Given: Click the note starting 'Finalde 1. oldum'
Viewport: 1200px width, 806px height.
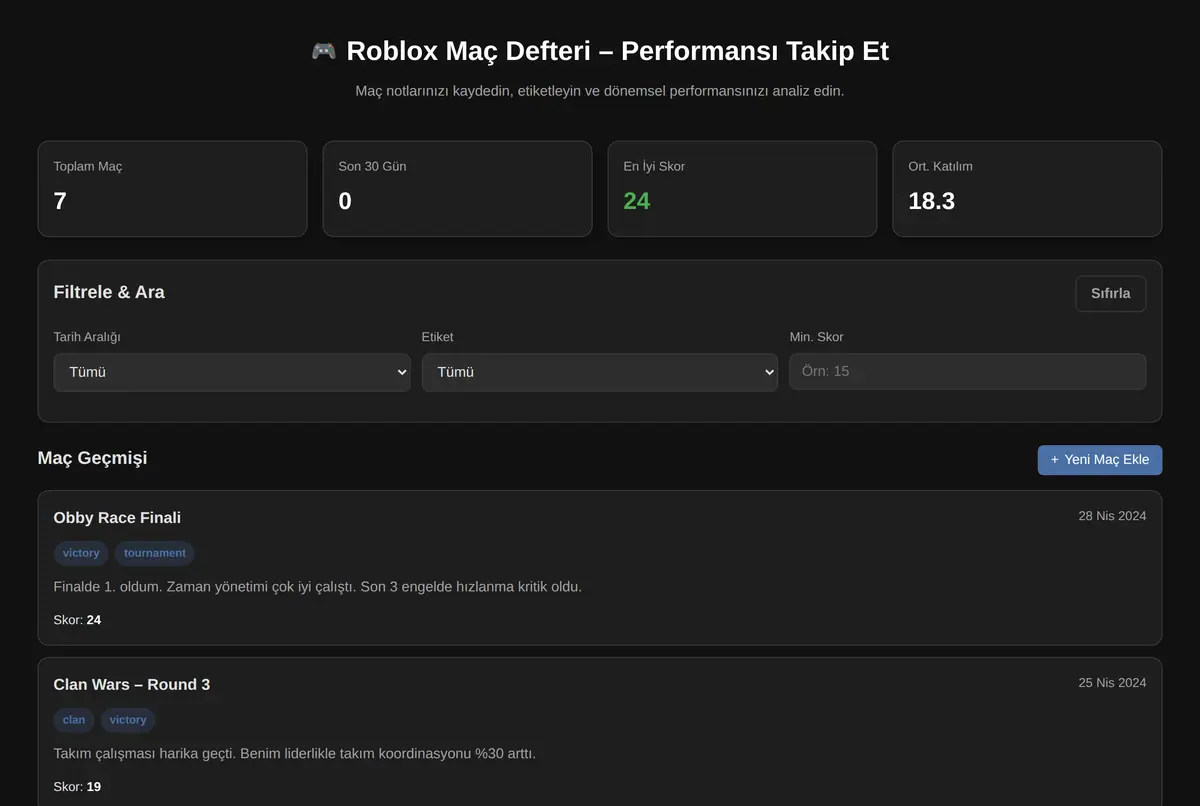Looking at the screenshot, I should point(318,586).
